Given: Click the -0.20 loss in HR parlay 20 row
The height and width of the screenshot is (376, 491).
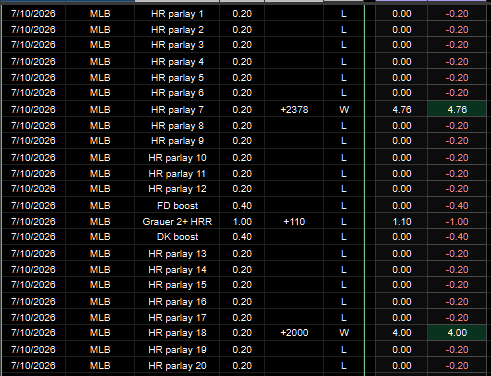Looking at the screenshot, I should click(457, 366).
